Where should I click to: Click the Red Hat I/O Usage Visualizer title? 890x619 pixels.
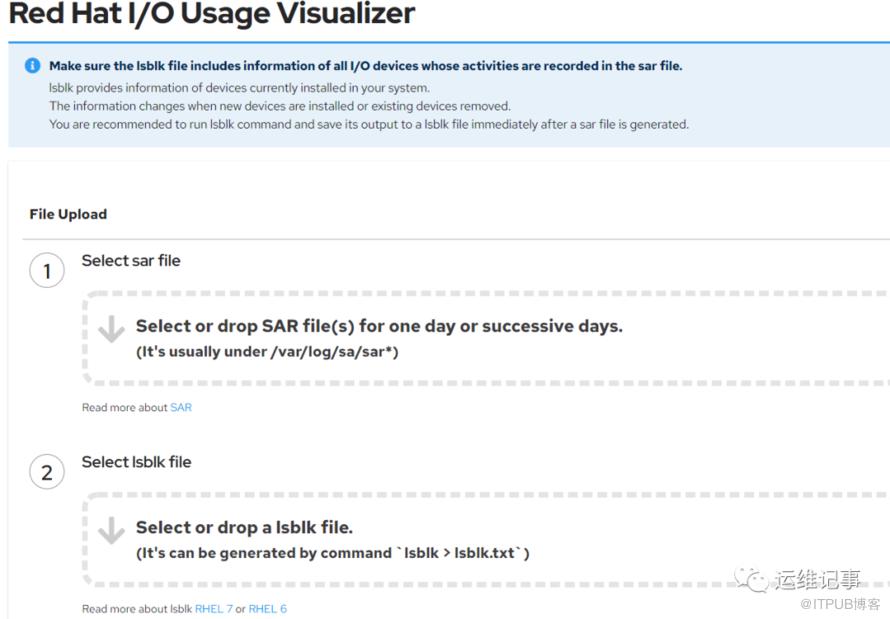[211, 15]
